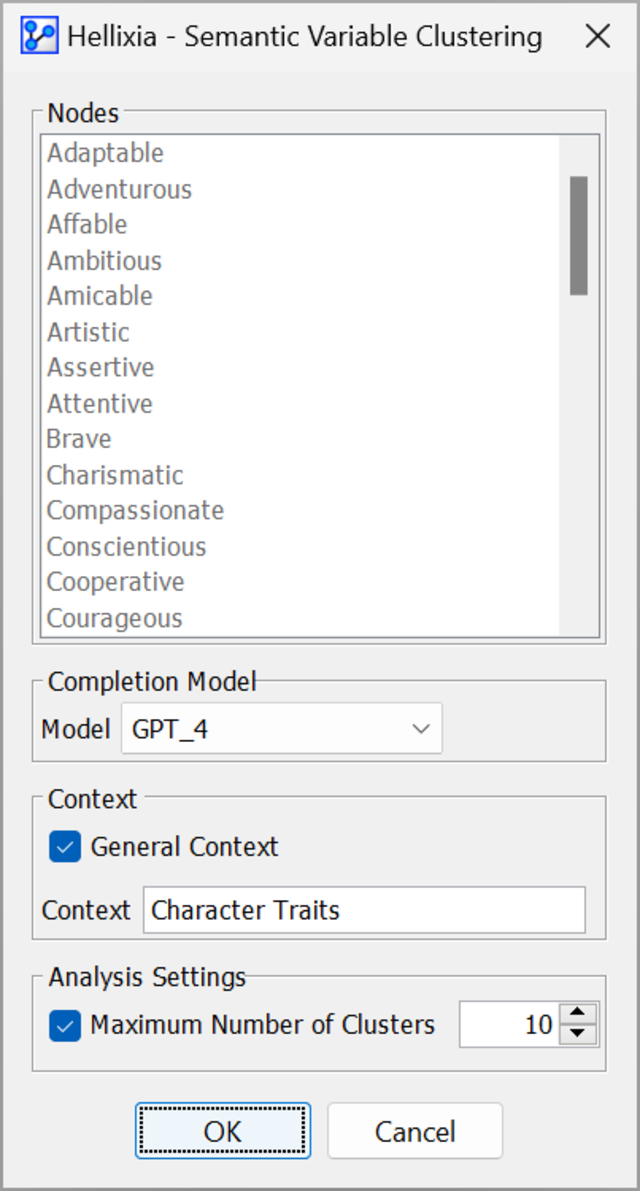This screenshot has height=1191, width=640.
Task: Select the Compassionate node entry
Action: click(x=135, y=510)
